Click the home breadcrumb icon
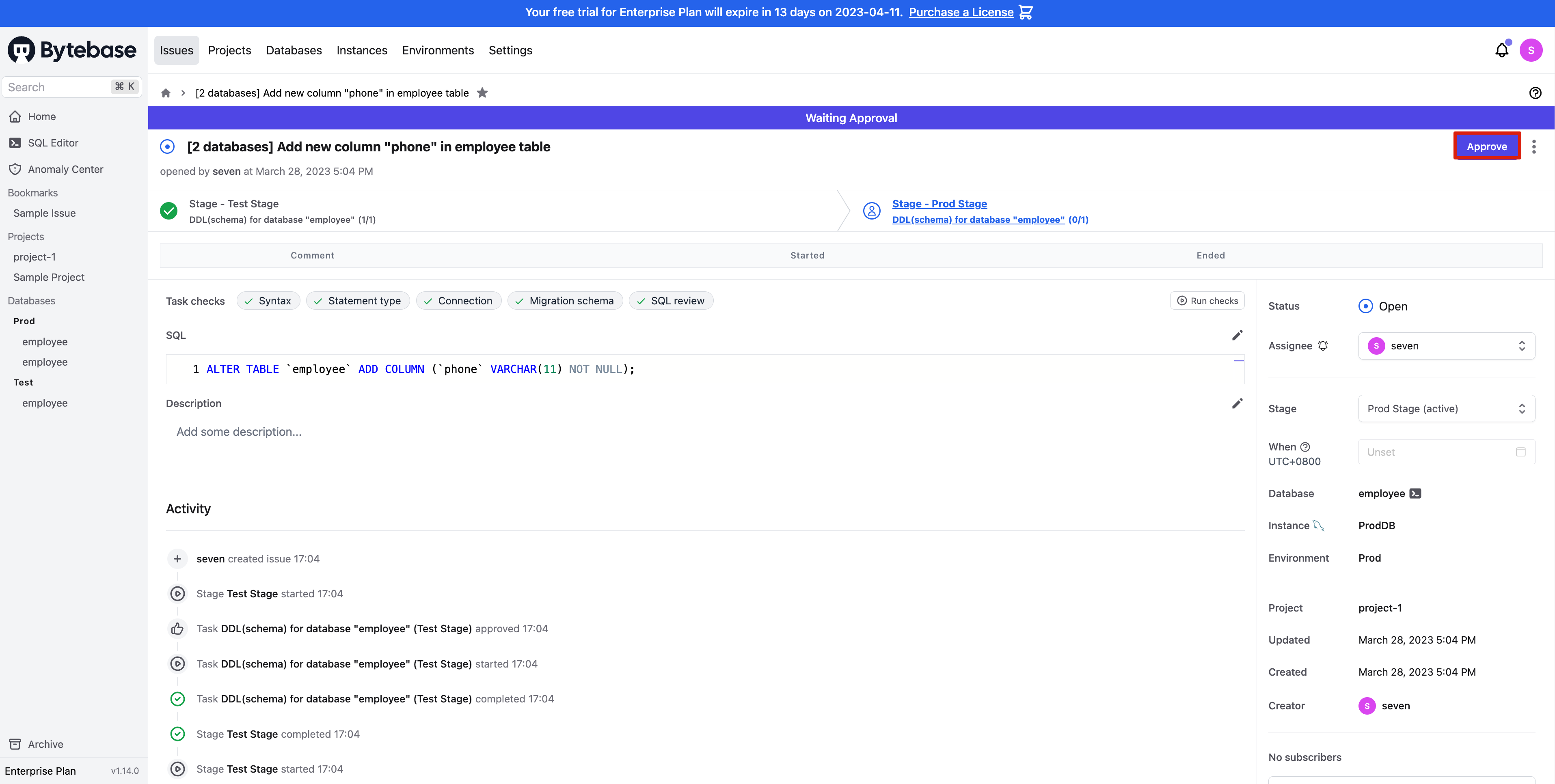1555x784 pixels. pyautogui.click(x=166, y=93)
